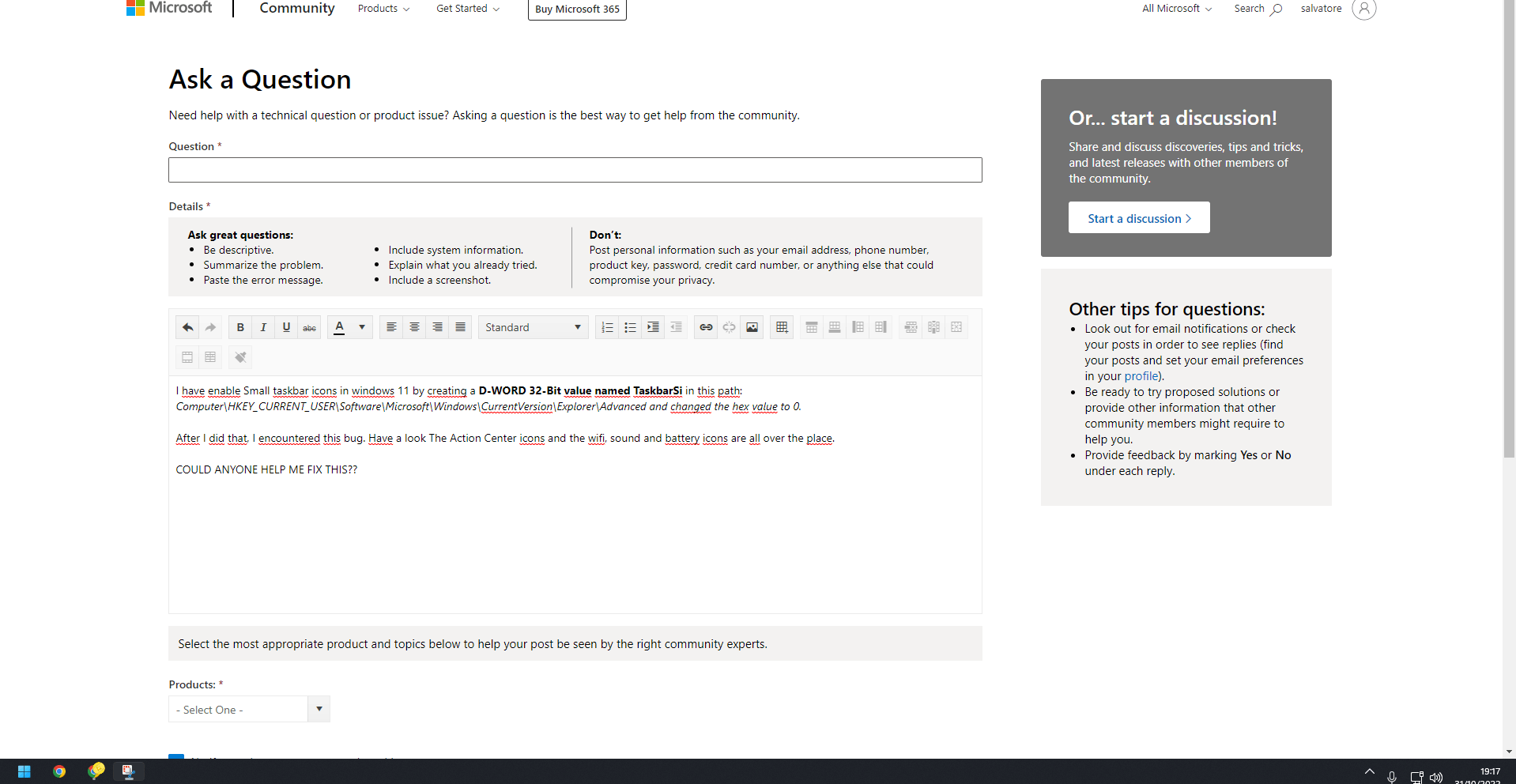Click the Buy Microsoft 365 button
Image resolution: width=1516 pixels, height=784 pixels.
tap(577, 9)
